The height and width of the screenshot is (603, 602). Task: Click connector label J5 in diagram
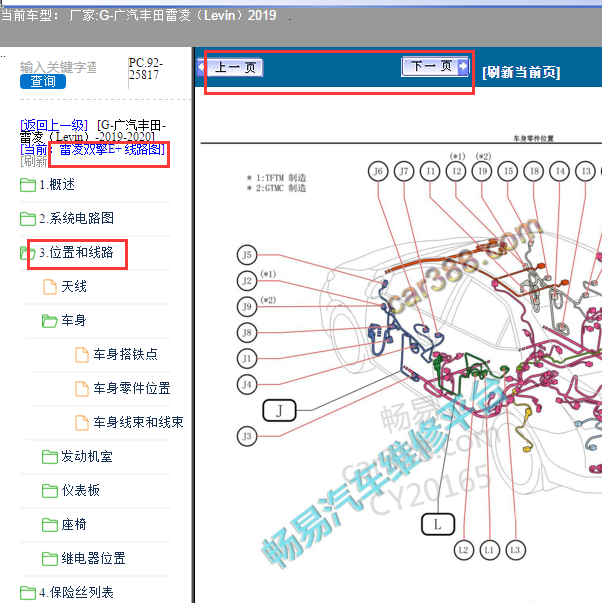click(247, 255)
